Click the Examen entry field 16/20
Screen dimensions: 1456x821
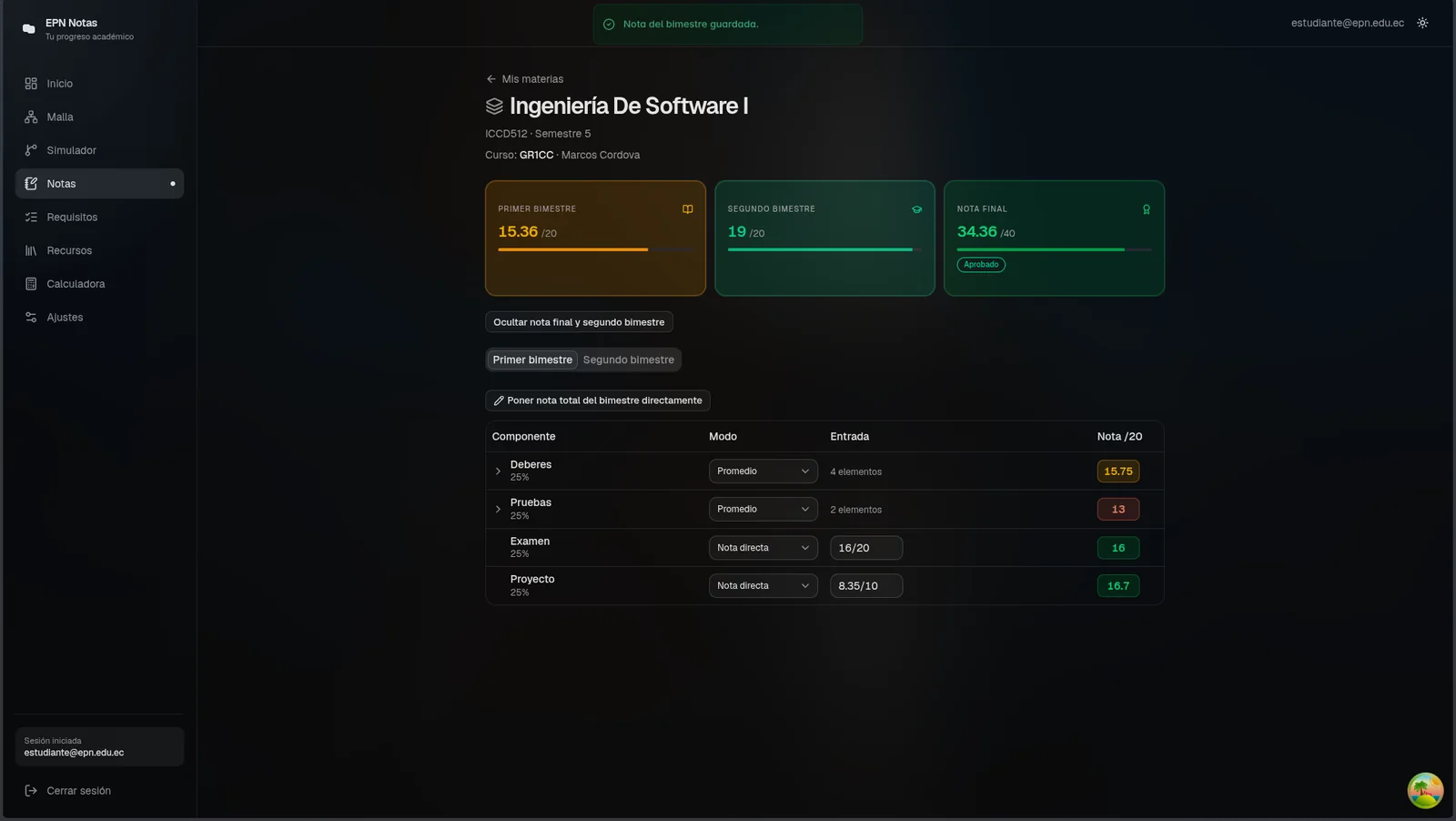[866, 548]
